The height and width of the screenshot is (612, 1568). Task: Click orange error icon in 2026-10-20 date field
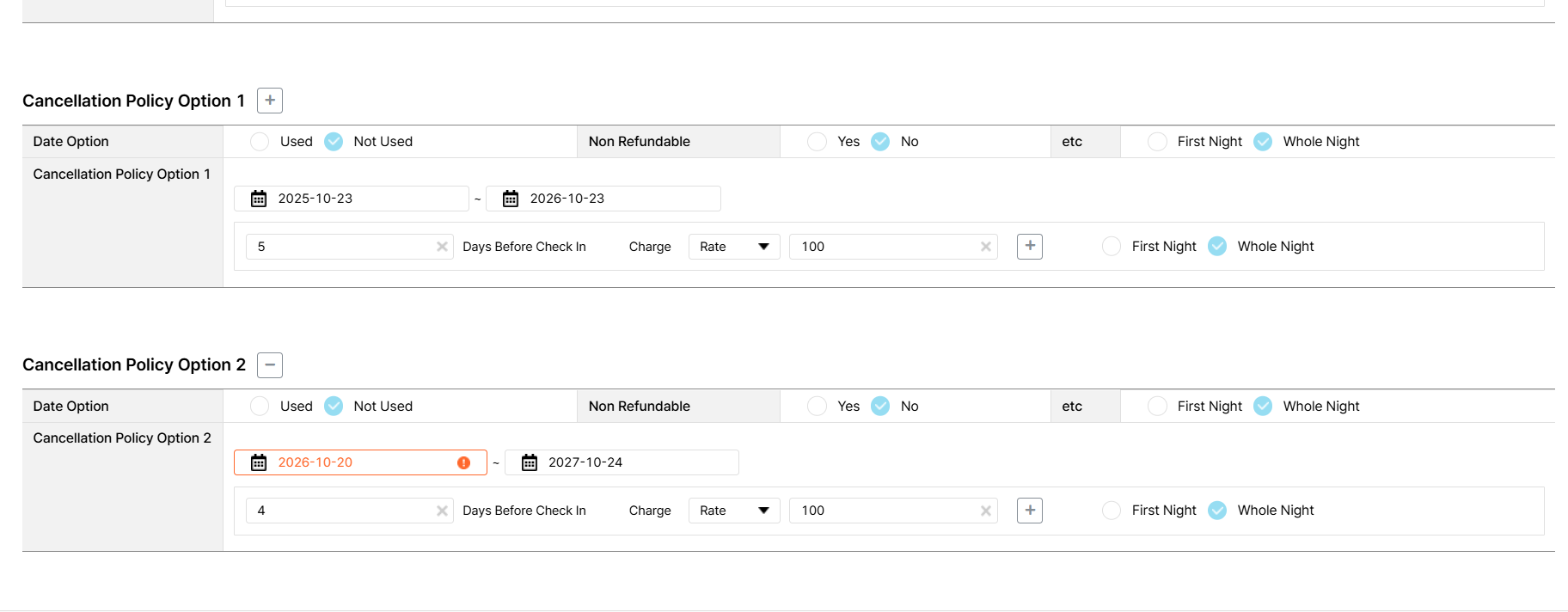[x=464, y=462]
